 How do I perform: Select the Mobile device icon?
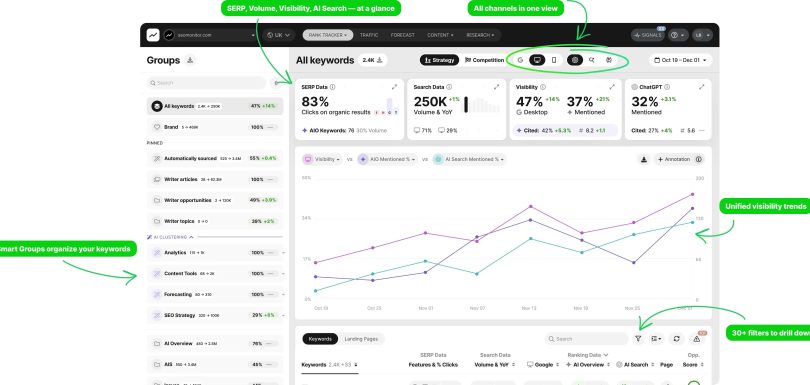[554, 60]
